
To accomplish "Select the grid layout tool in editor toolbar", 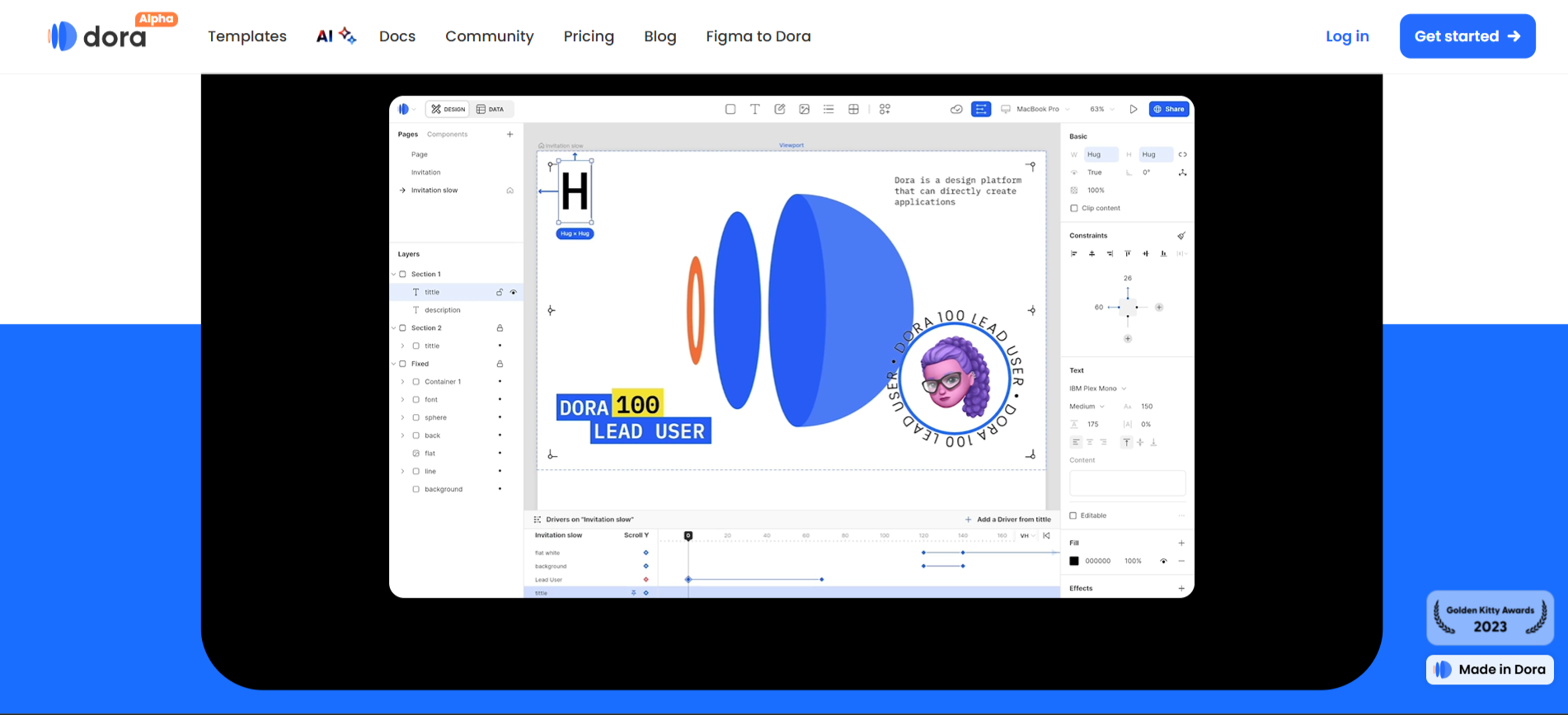I will coord(853,109).
